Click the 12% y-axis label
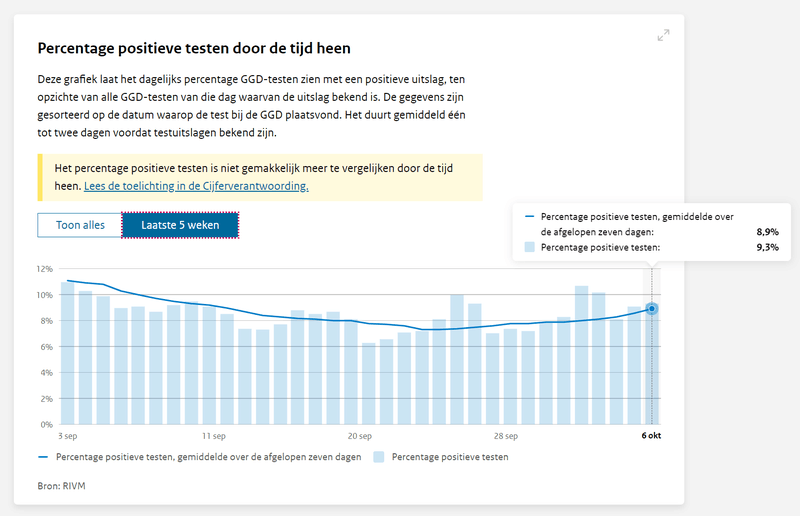The width and height of the screenshot is (800, 516). click(x=44, y=269)
